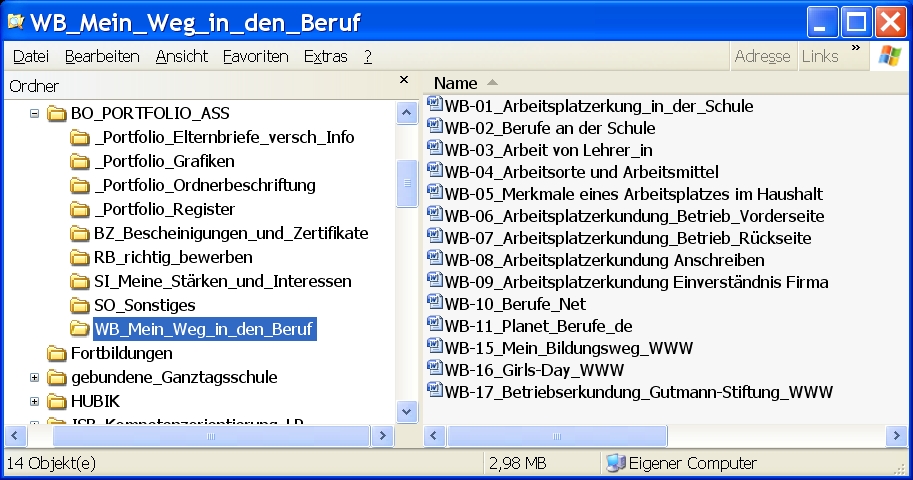Select the icon of WB-09_Arbeitsplatzerkundung Einverständnis Firma
This screenshot has height=480, width=913.
click(x=435, y=280)
